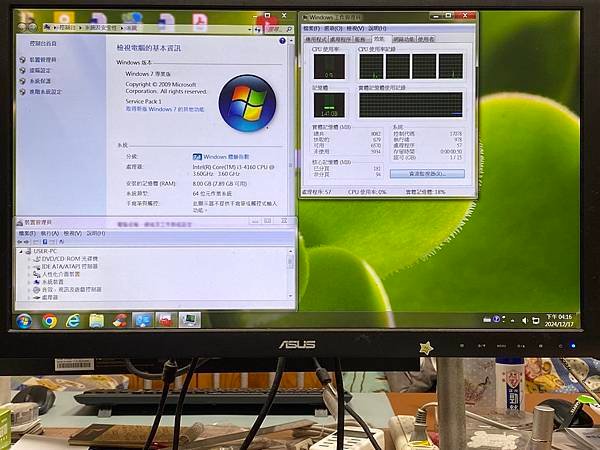Expand the 音效、視訊及遊戲控制器 node

[x=29, y=290]
